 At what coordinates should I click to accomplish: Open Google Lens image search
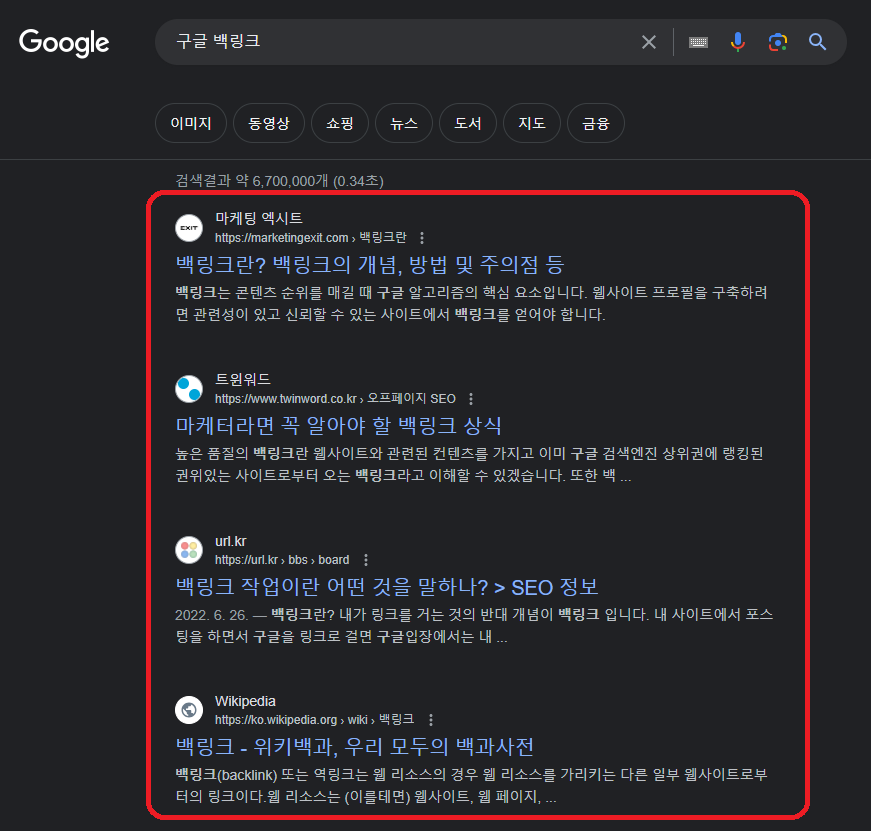(778, 41)
